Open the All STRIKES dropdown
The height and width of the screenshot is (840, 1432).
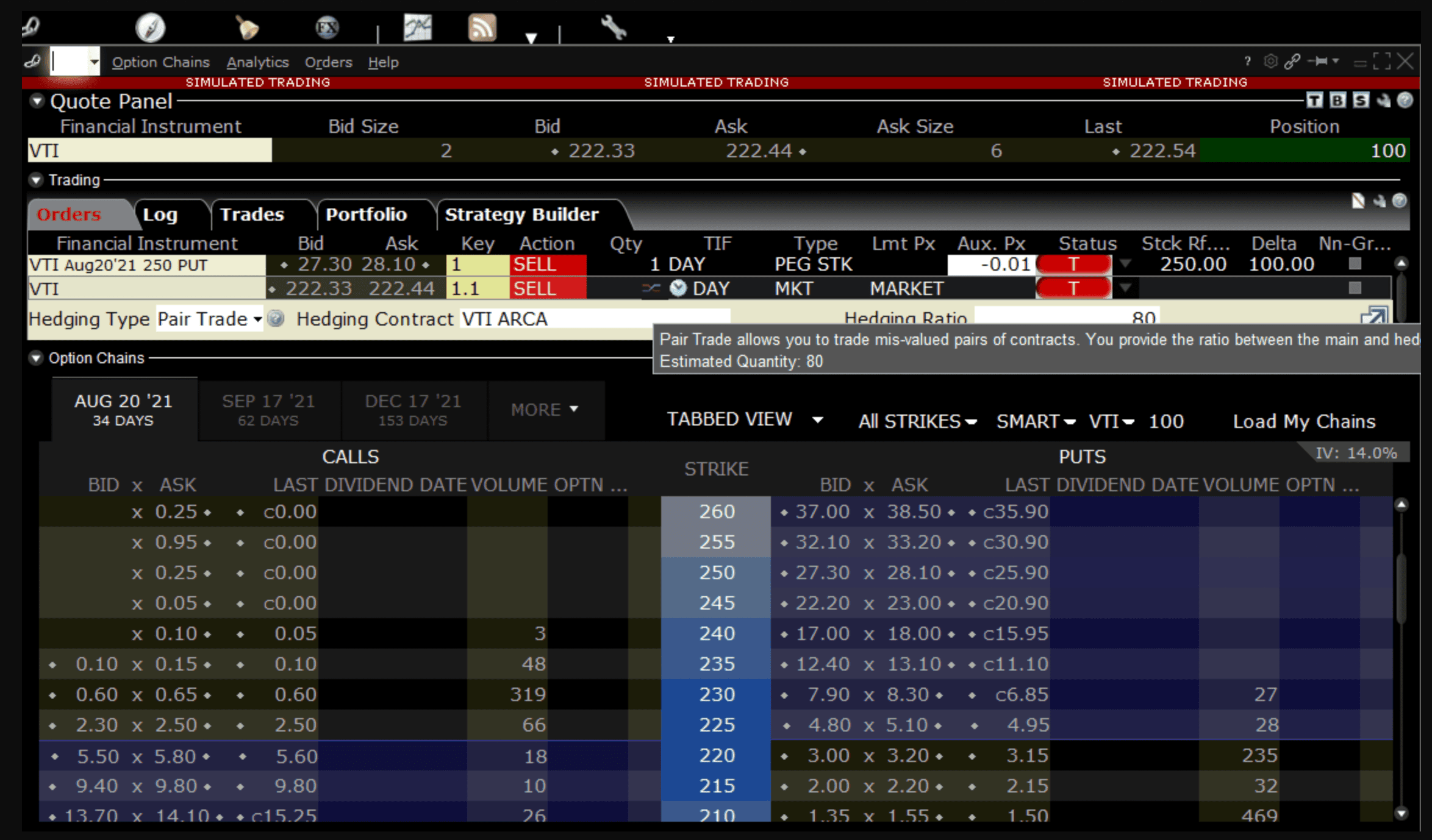[917, 421]
